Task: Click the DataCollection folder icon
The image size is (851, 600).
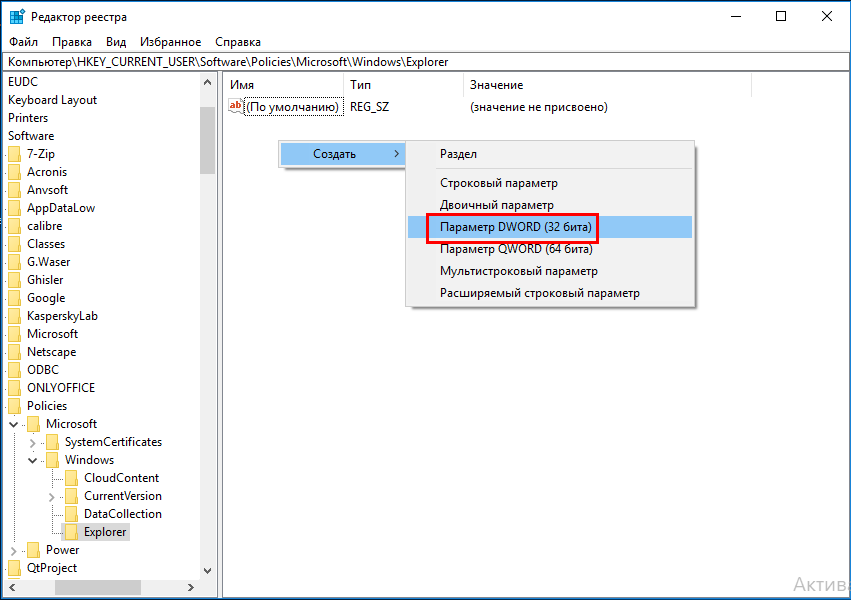Action: click(x=72, y=514)
